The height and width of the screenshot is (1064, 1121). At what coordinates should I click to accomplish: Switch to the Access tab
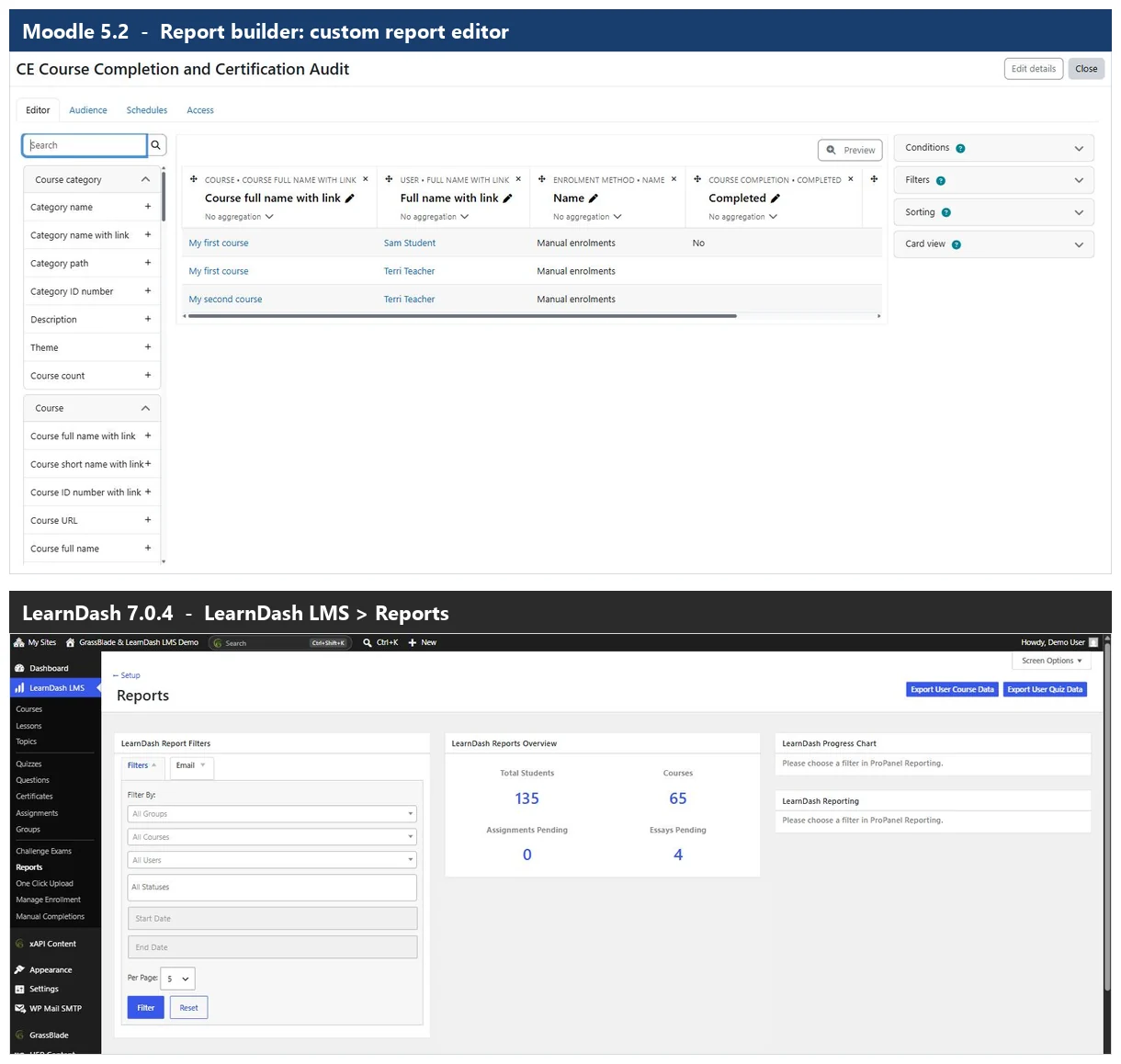click(x=200, y=110)
